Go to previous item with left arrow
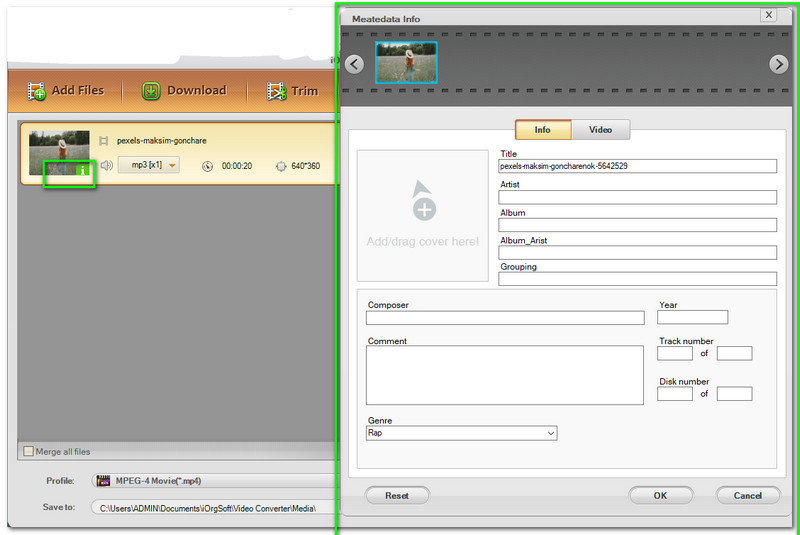The width and height of the screenshot is (800, 535). pos(354,64)
